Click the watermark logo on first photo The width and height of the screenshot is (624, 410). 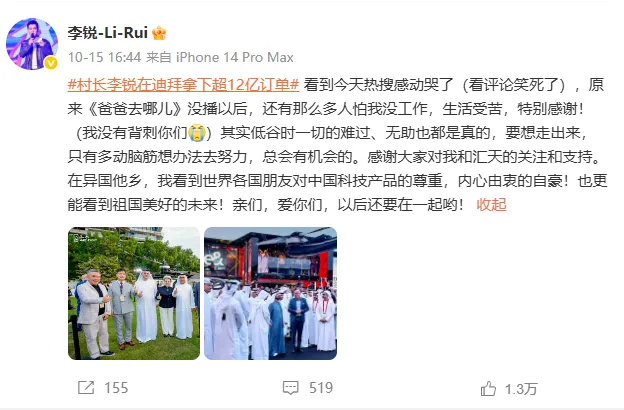(80, 238)
